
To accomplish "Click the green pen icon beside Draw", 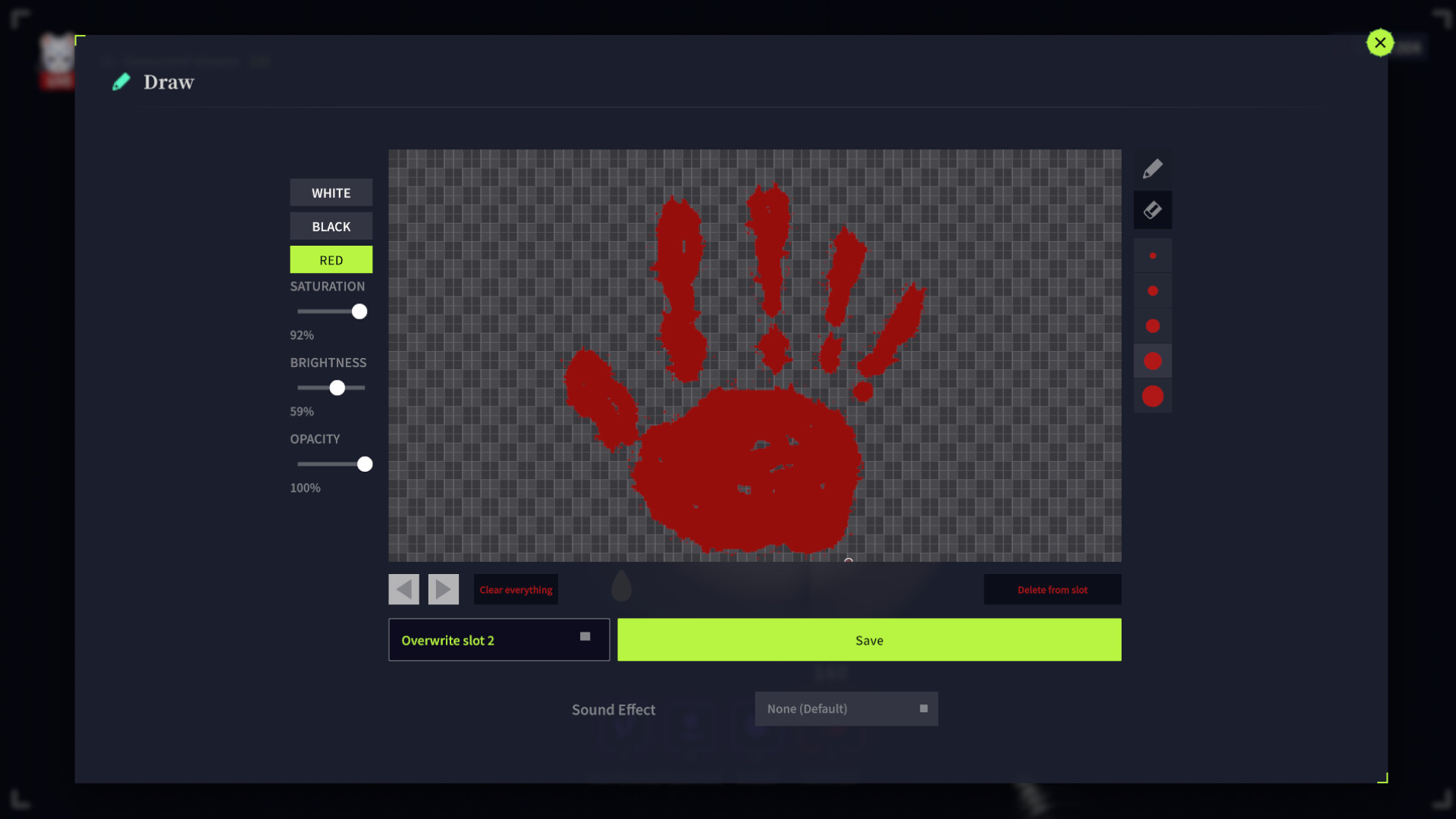I will (121, 82).
